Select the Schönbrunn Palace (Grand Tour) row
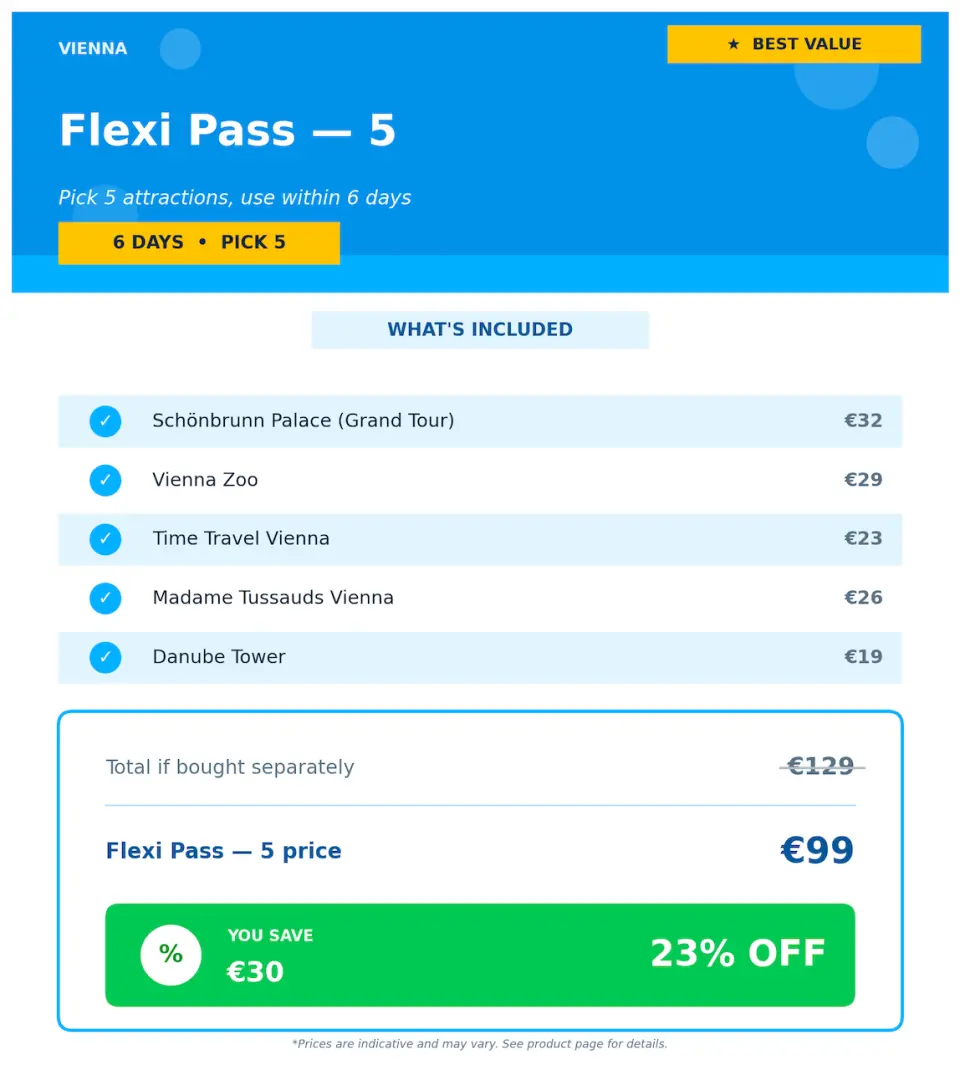This screenshot has width=960, height=1070. point(480,421)
